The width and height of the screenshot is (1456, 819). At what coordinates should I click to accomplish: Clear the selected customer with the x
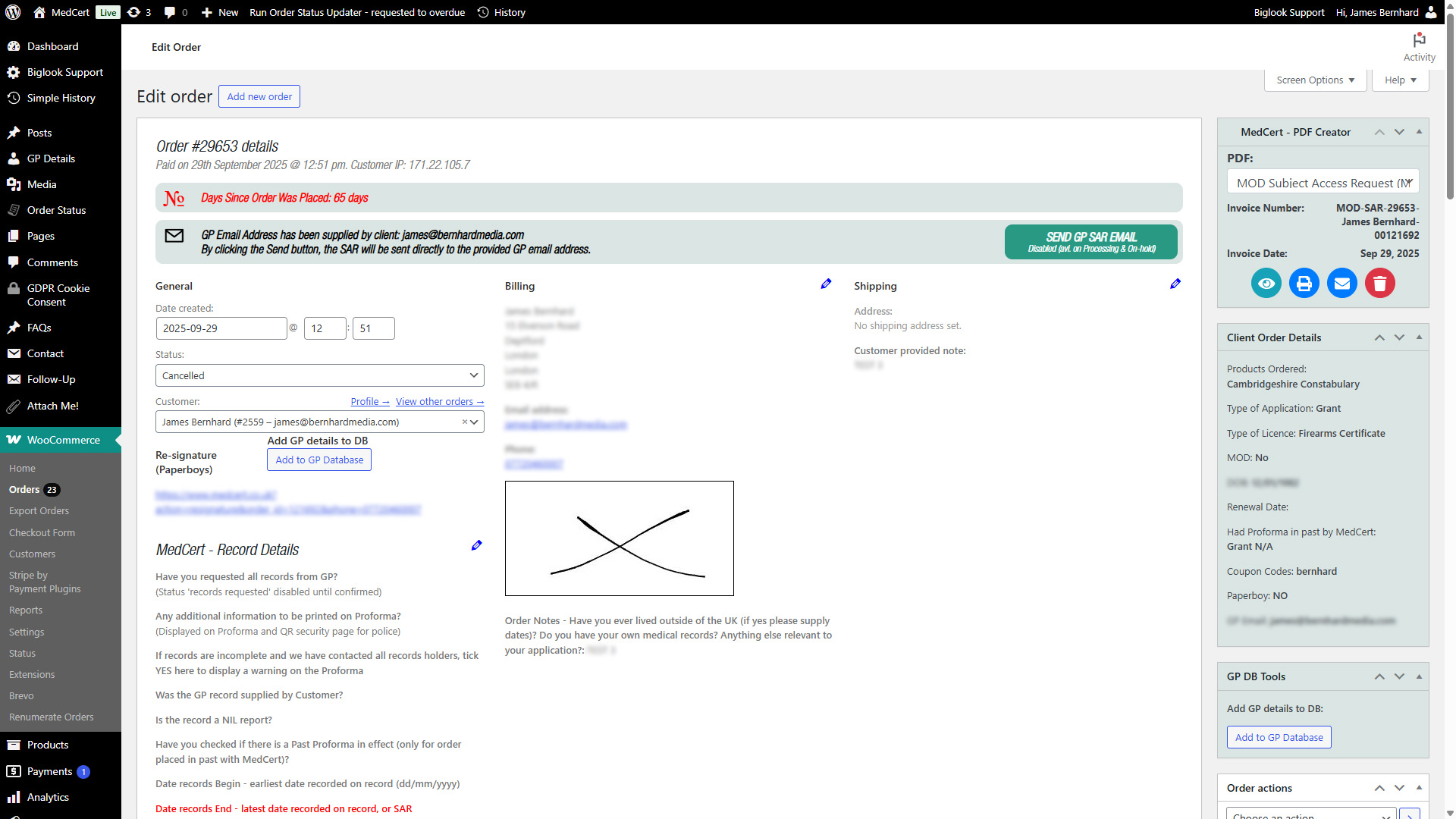tap(465, 422)
